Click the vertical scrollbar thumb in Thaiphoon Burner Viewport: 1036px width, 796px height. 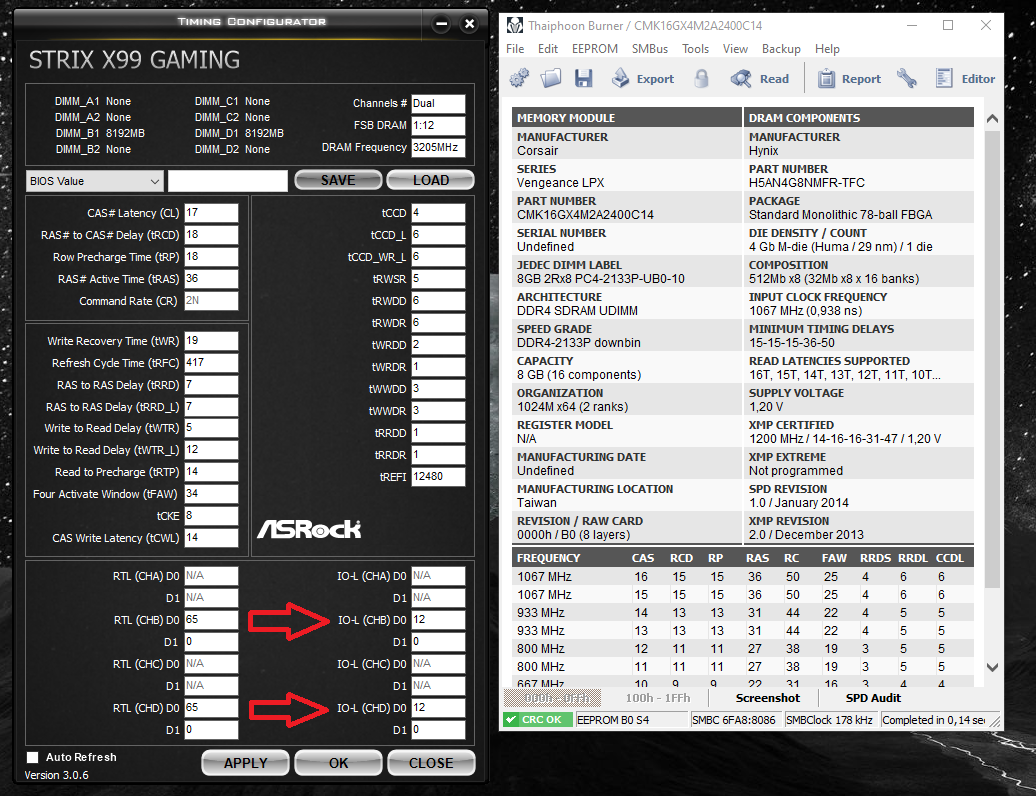click(x=992, y=359)
